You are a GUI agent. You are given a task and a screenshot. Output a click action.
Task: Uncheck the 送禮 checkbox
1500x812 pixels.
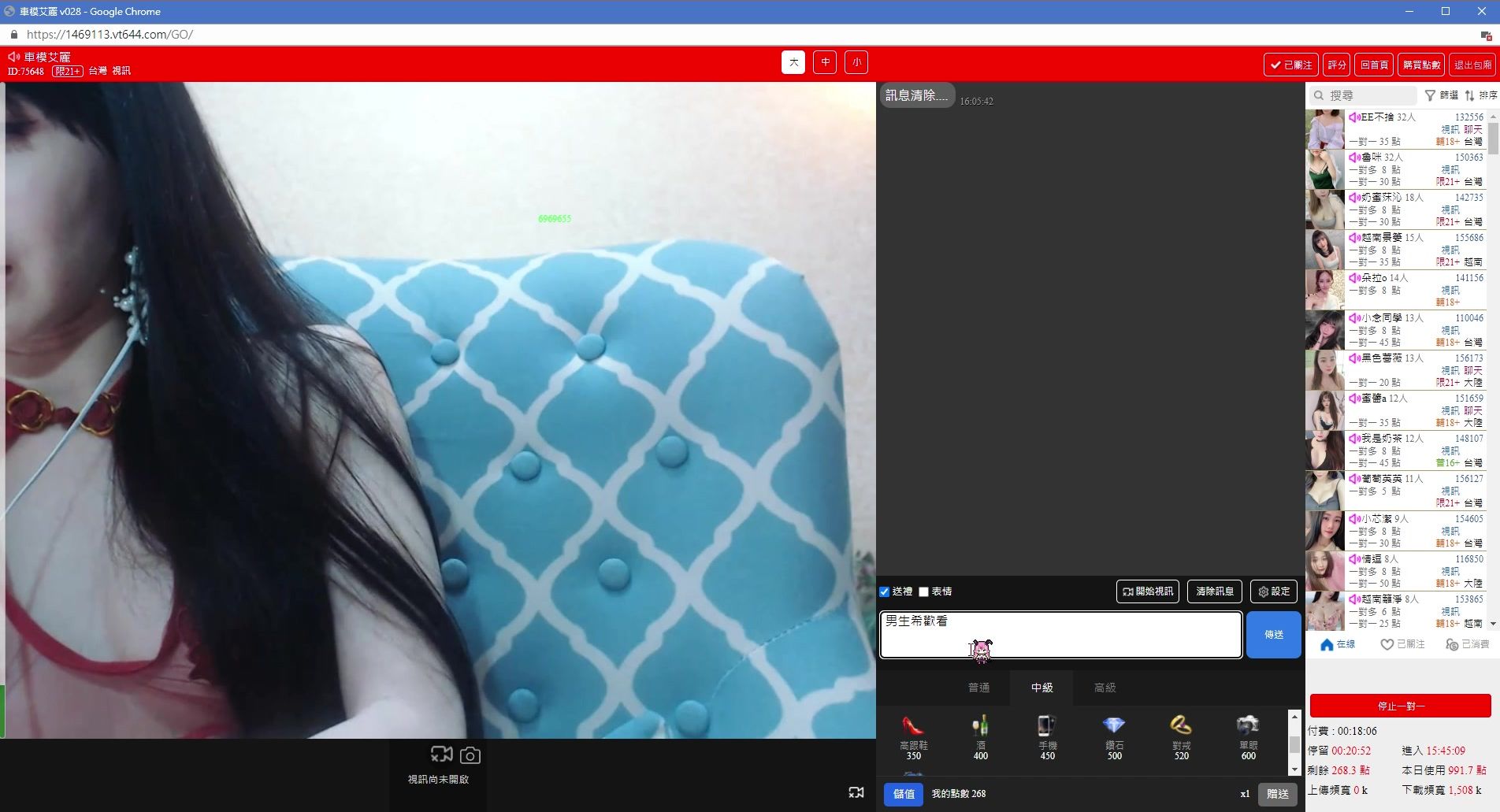click(885, 591)
